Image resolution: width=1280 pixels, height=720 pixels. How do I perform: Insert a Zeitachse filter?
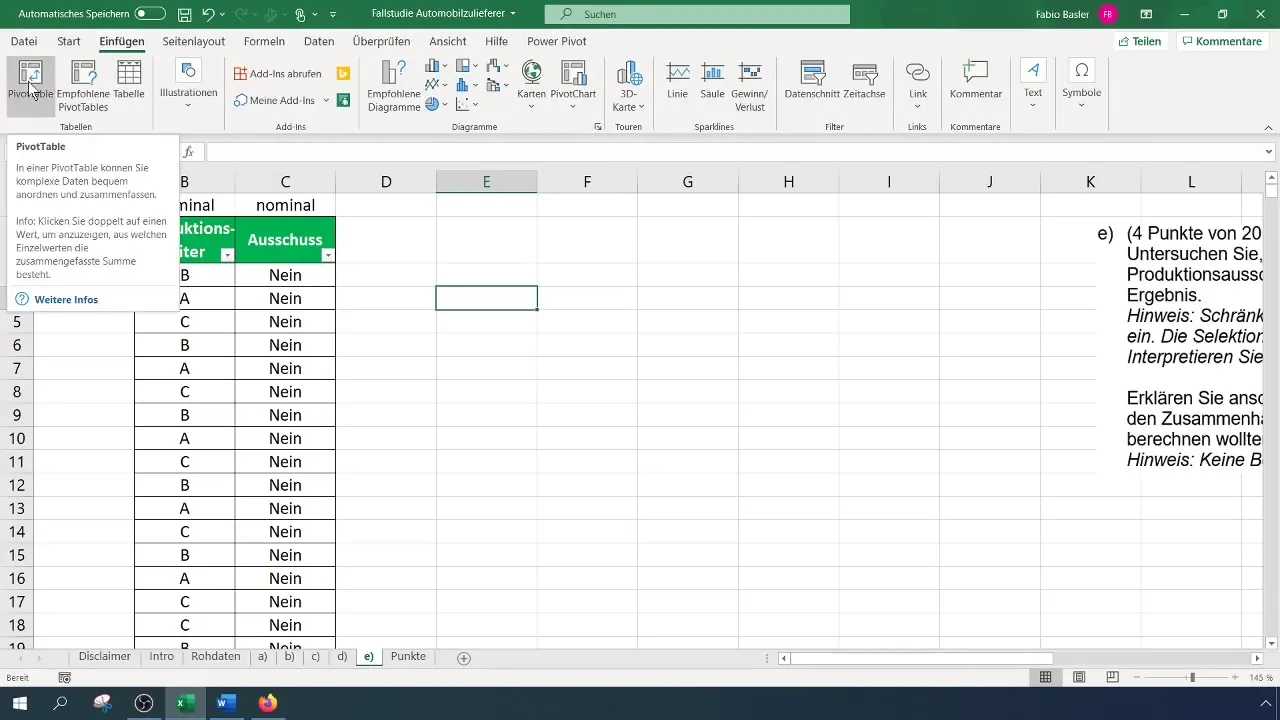point(864,80)
